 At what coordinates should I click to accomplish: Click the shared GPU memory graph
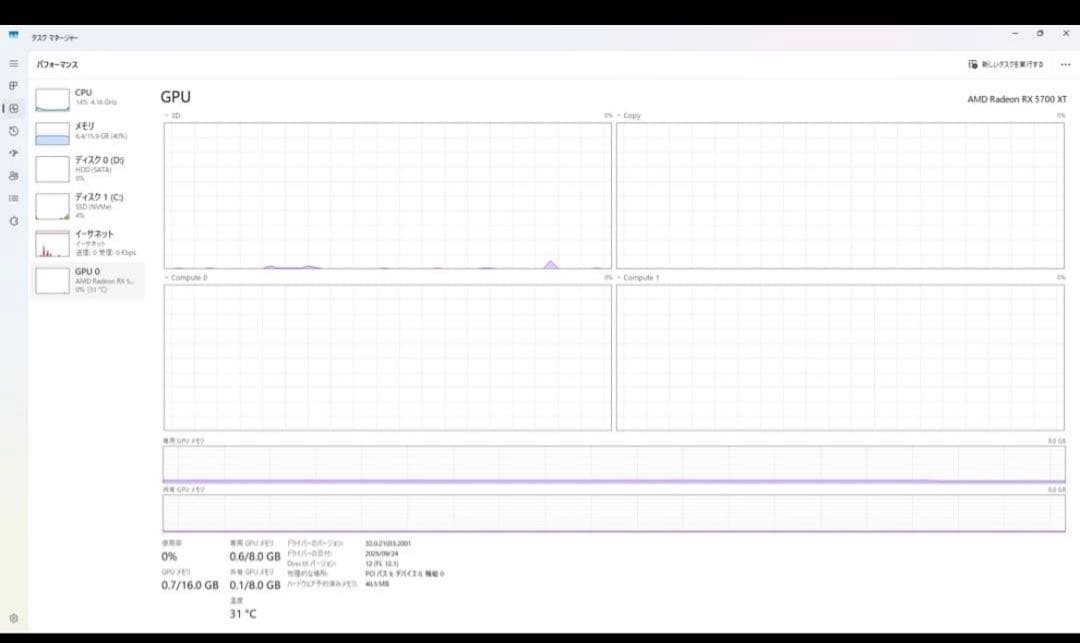(x=614, y=513)
